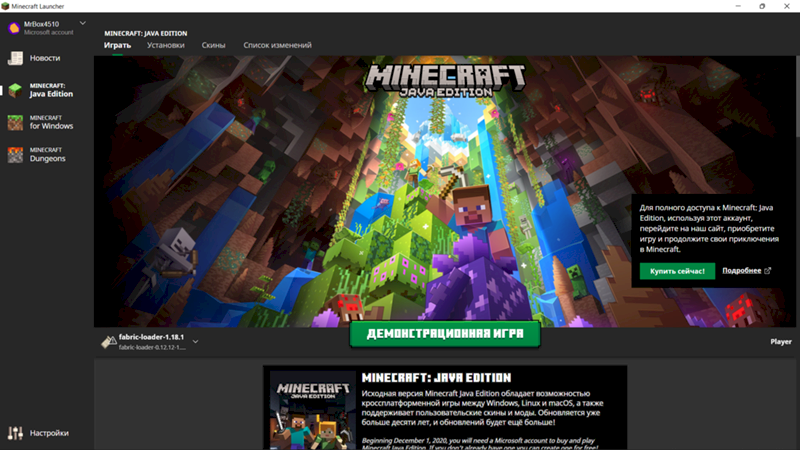Select the Minecraft Java Edition grass block icon
This screenshot has height=450, width=800.
(x=15, y=90)
